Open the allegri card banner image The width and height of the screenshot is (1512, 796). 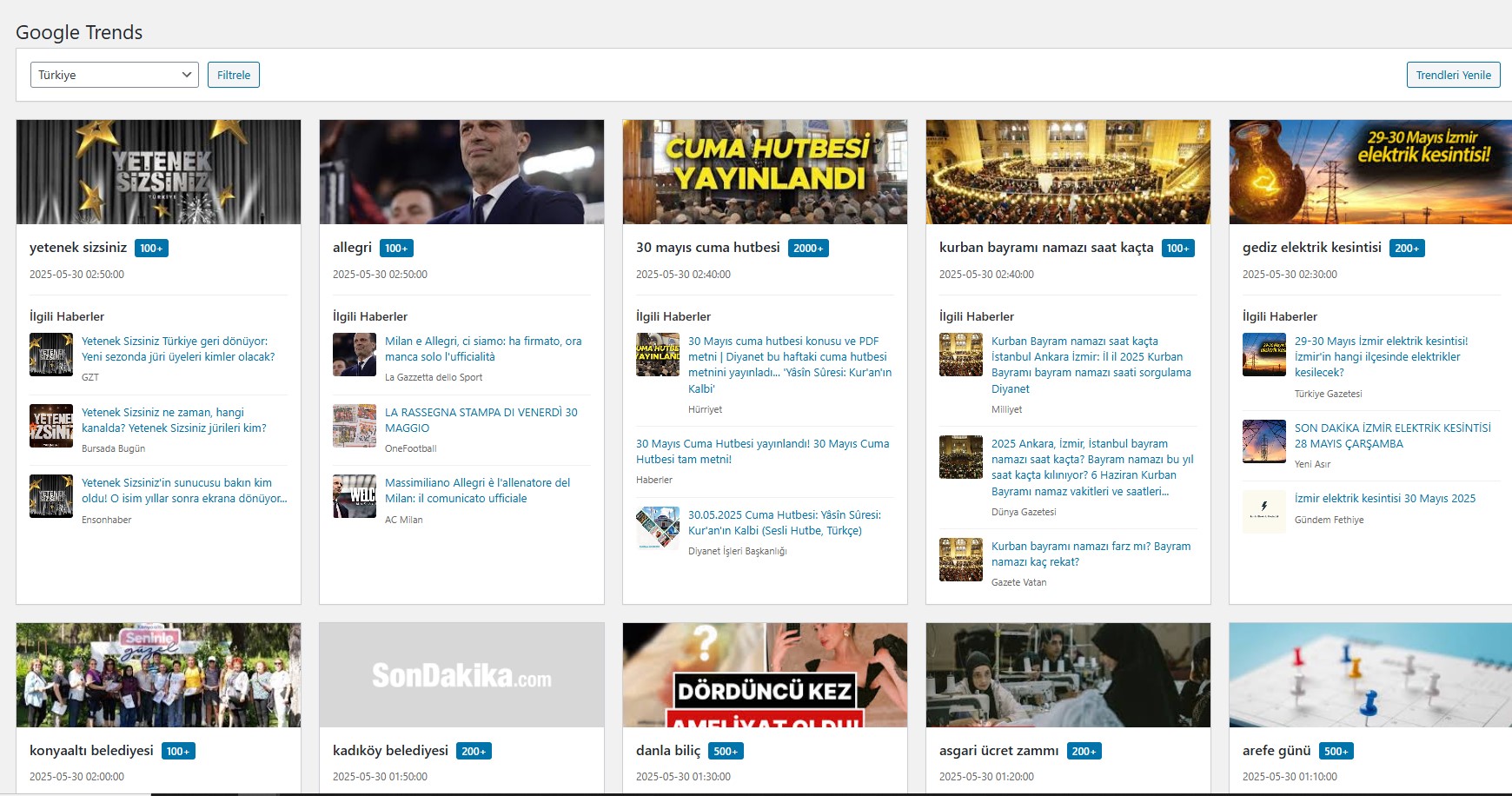[461, 172]
